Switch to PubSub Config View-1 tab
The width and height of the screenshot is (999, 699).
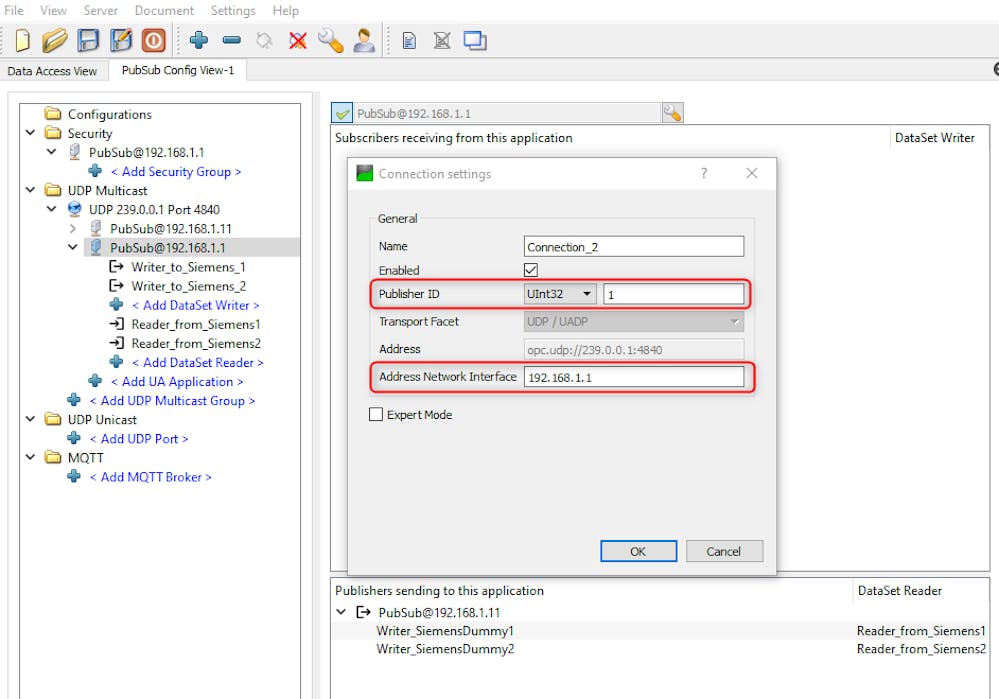pos(178,70)
